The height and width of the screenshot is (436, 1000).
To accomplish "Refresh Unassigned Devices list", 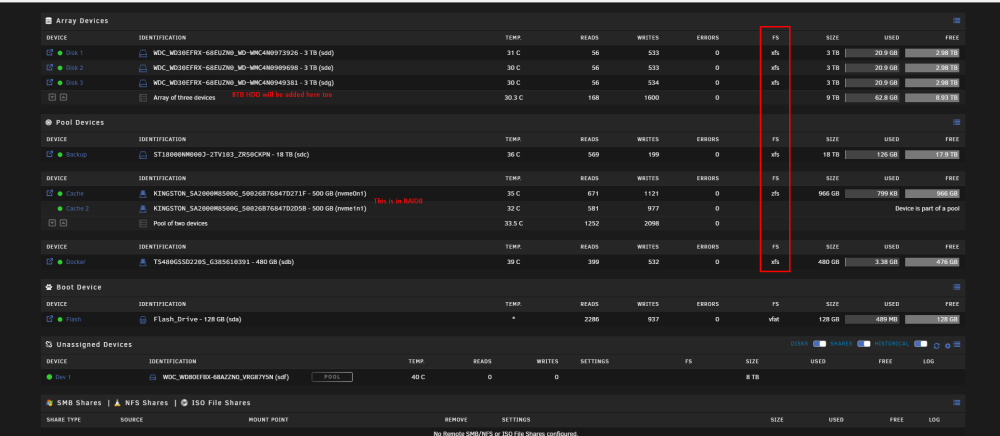I will pos(936,345).
